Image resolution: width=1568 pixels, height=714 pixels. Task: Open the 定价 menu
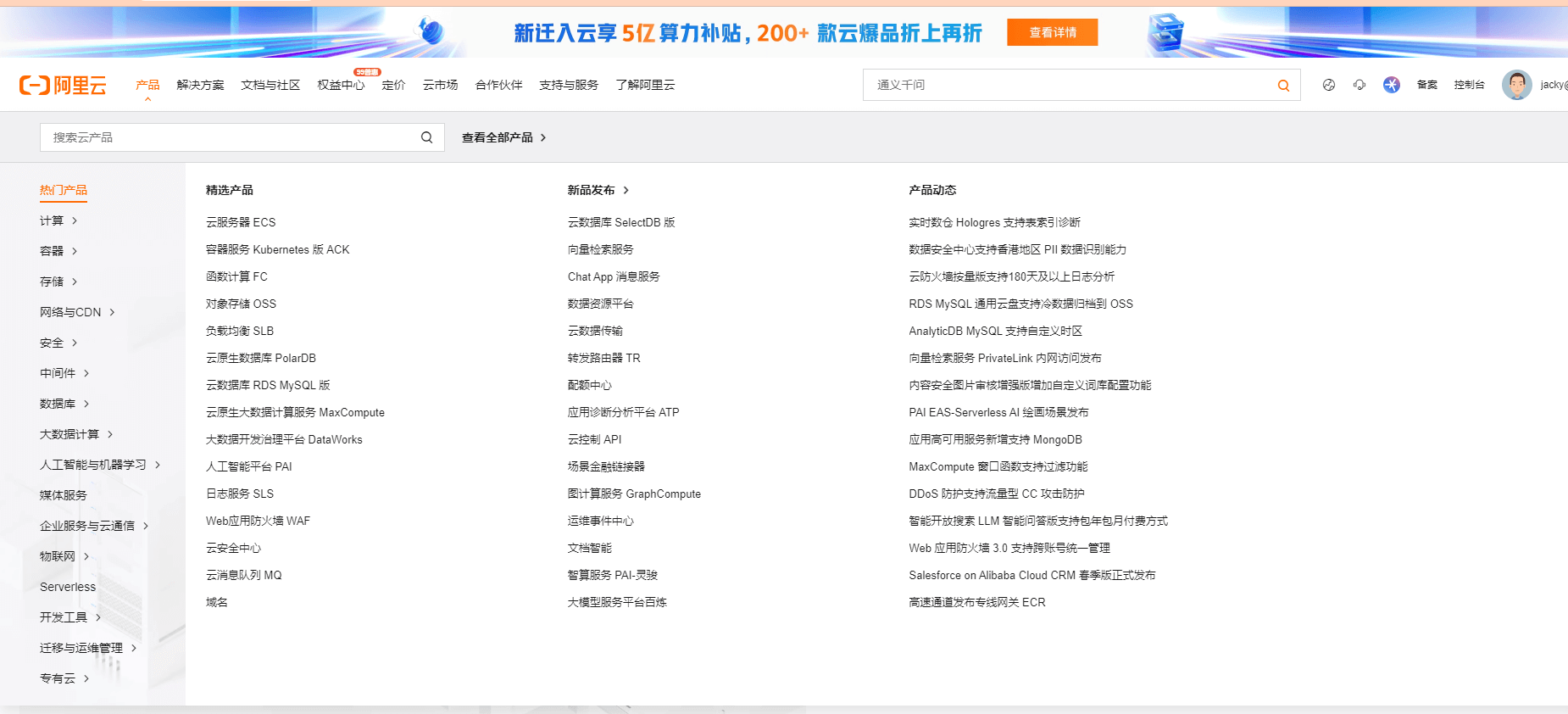[x=393, y=85]
